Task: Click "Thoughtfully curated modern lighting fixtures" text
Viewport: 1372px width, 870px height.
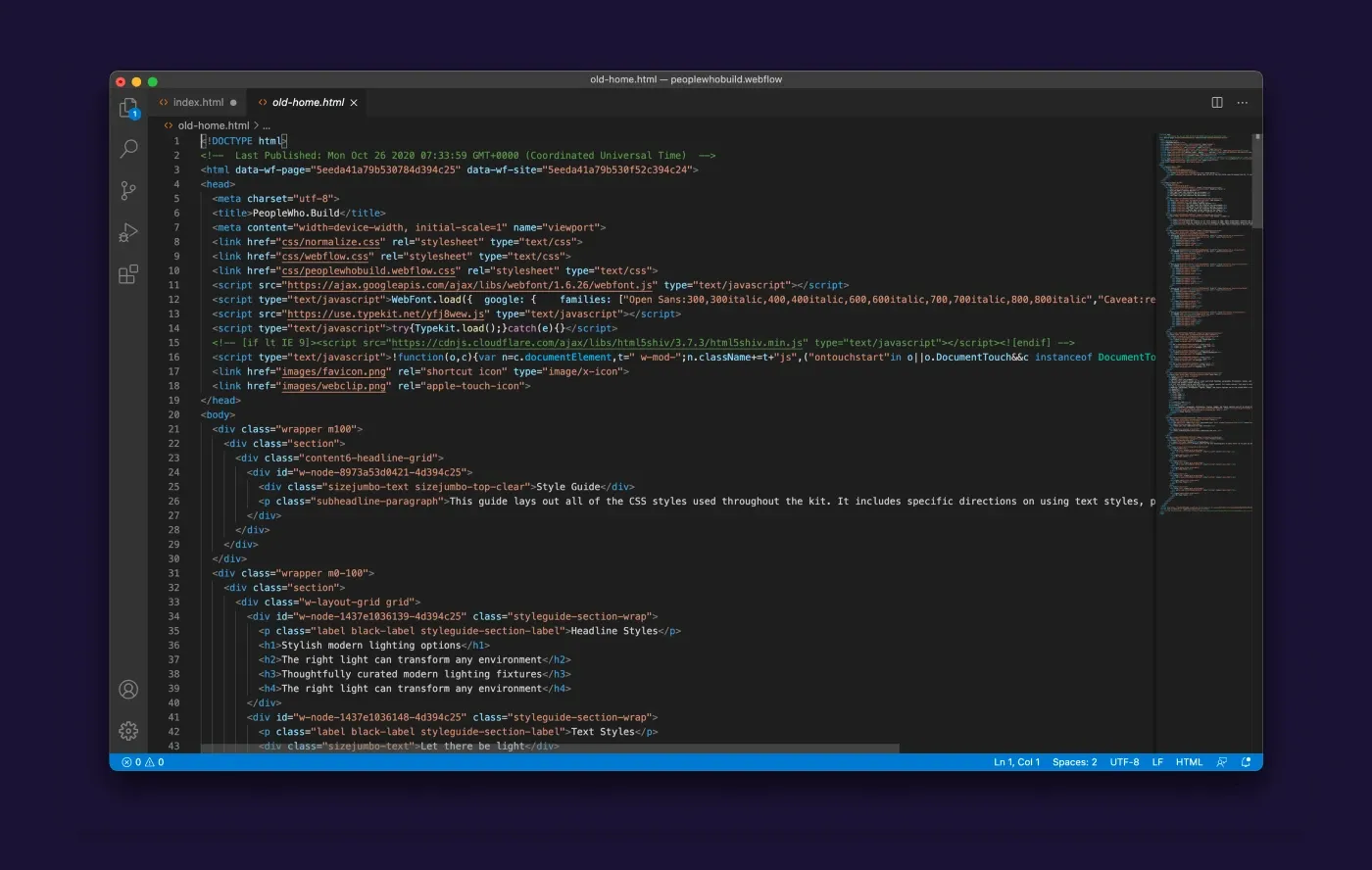Action: 412,674
